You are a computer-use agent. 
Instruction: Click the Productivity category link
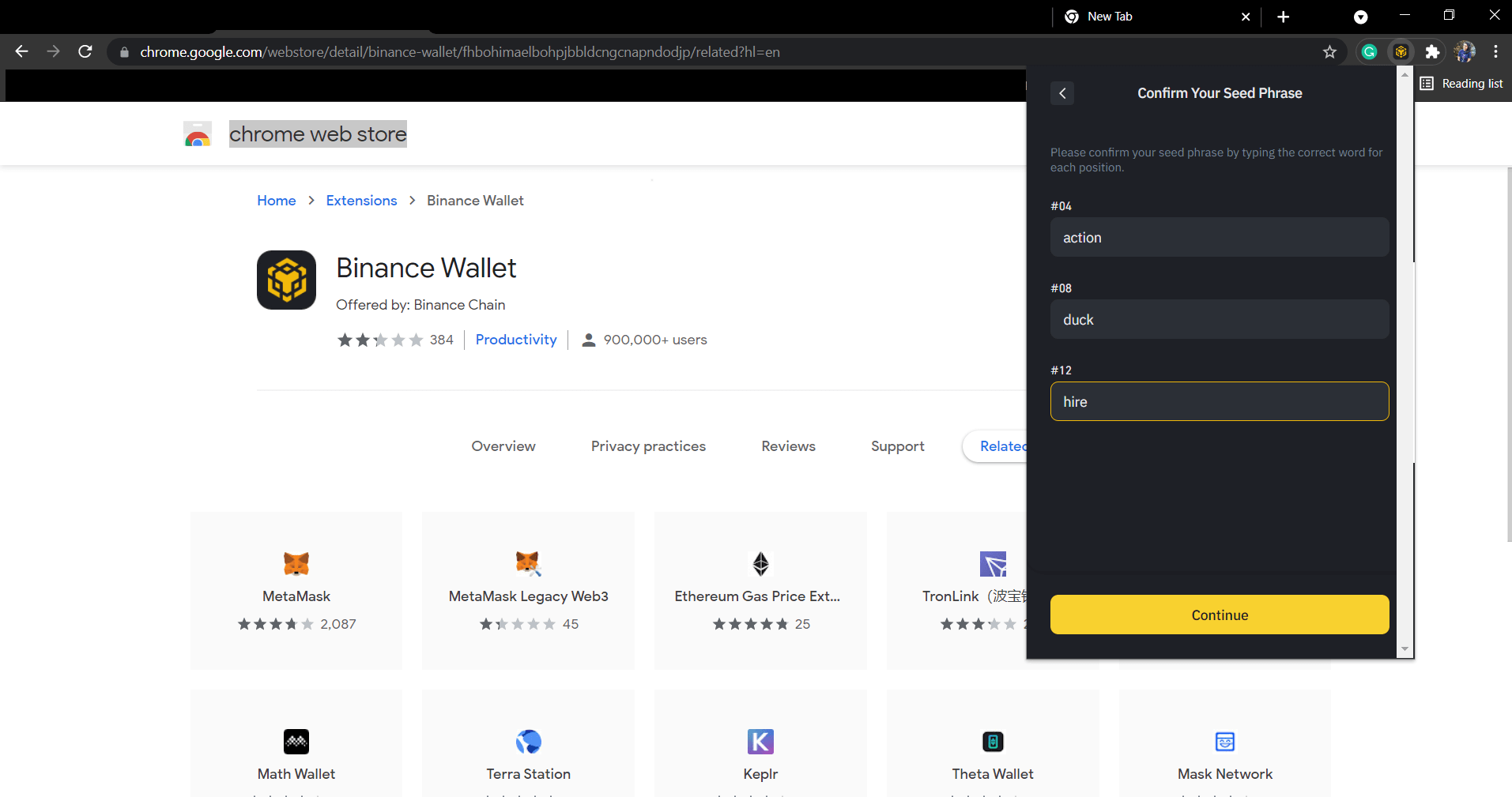click(x=515, y=340)
